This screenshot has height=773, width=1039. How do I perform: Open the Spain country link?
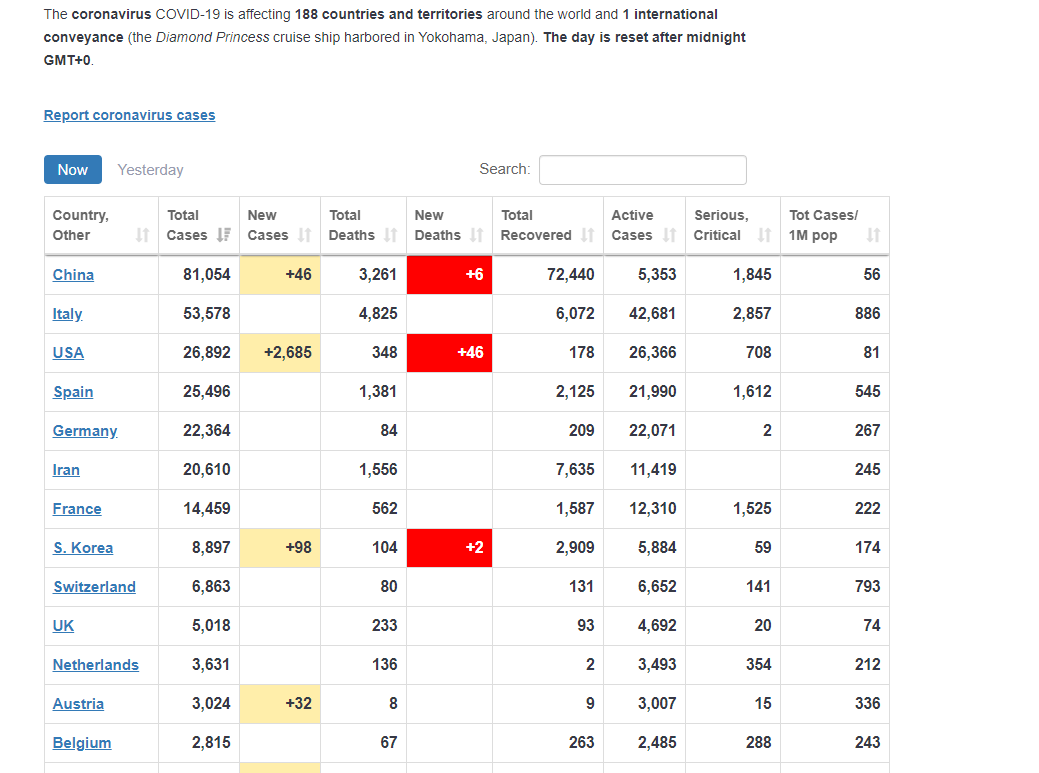[x=73, y=392]
